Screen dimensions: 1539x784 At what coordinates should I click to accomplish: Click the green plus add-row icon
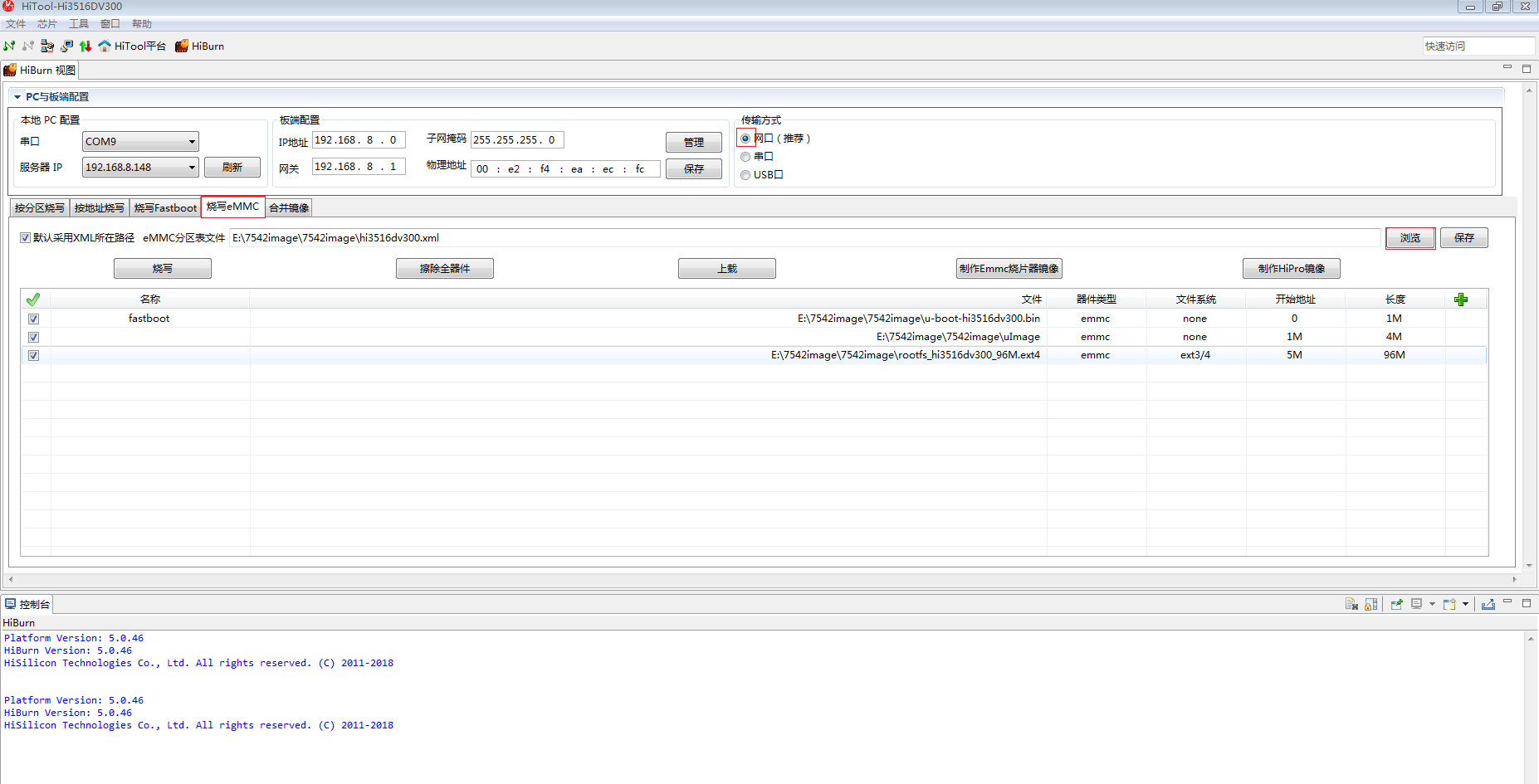(1461, 299)
